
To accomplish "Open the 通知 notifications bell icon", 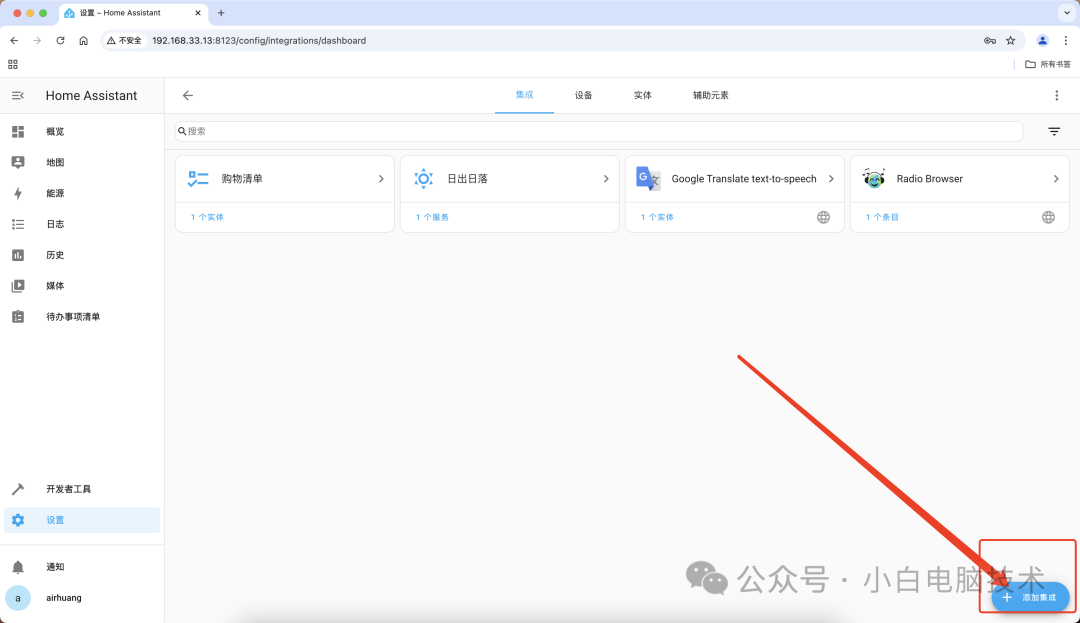I will point(18,567).
